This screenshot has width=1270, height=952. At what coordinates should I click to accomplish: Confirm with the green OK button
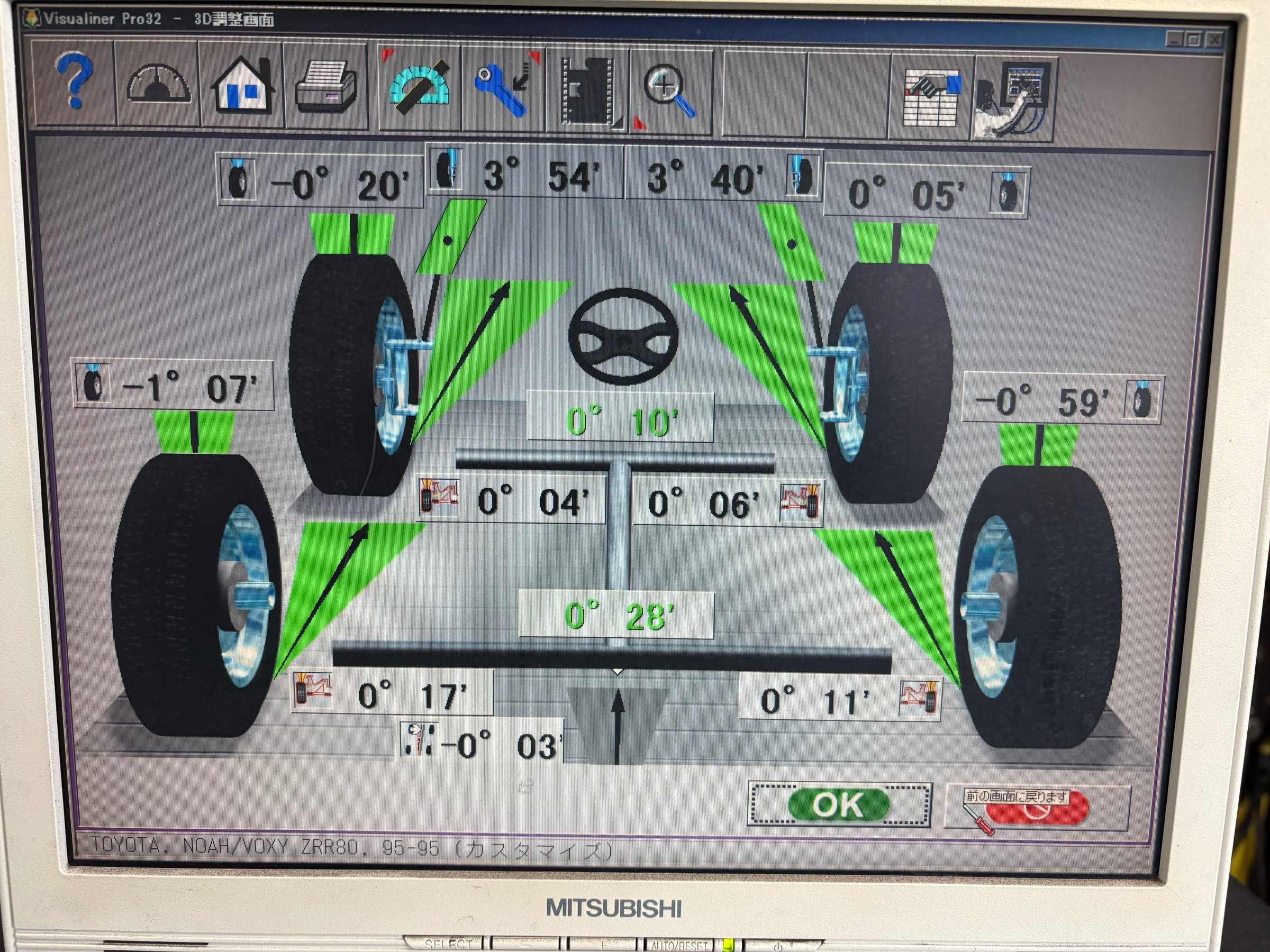[x=839, y=804]
